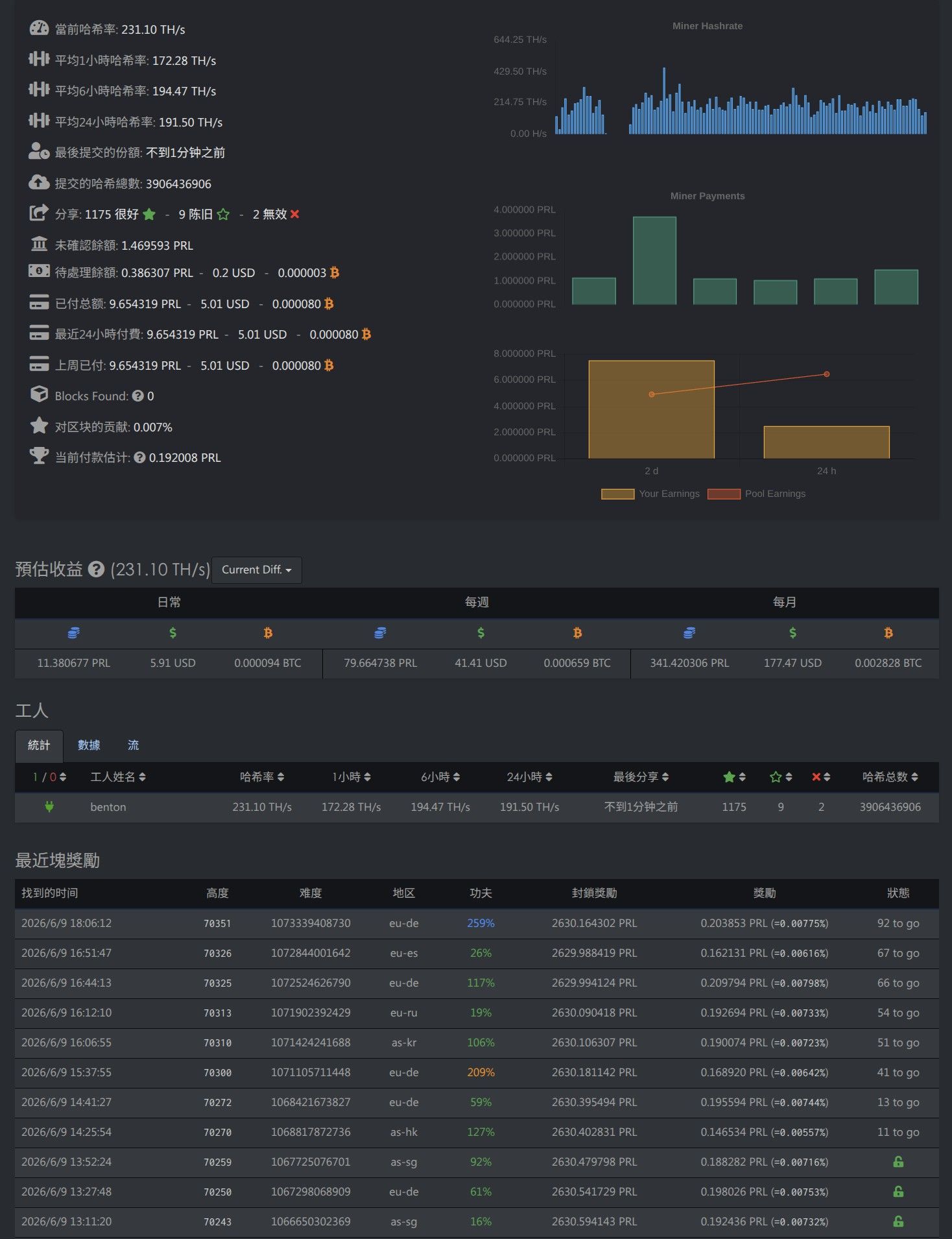Click the speedometer icon beside current hashrate
952x1239 pixels.
click(39, 29)
